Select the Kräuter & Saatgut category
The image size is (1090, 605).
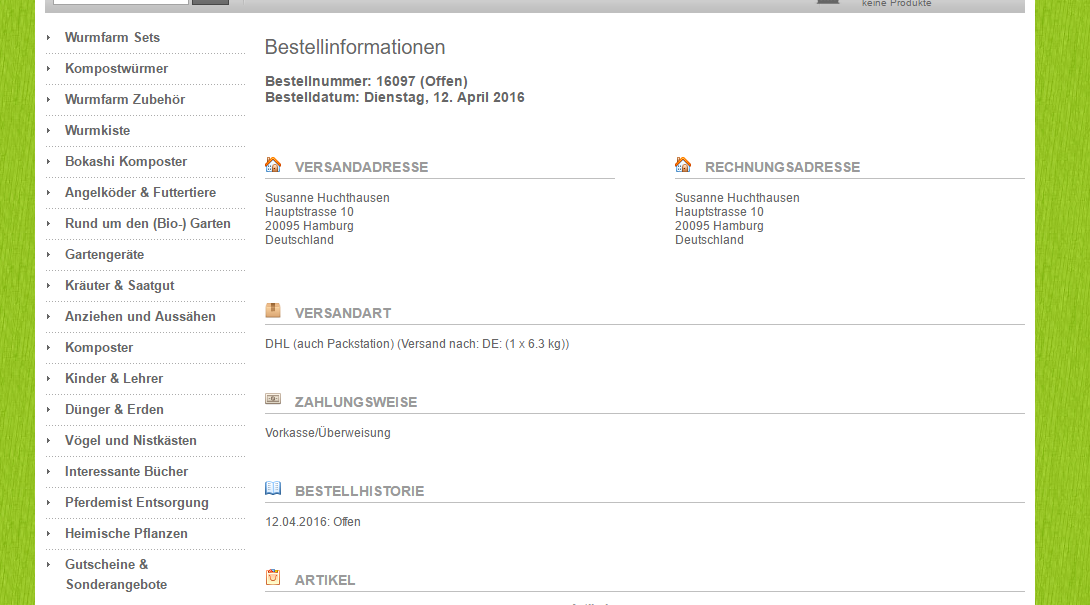(119, 285)
